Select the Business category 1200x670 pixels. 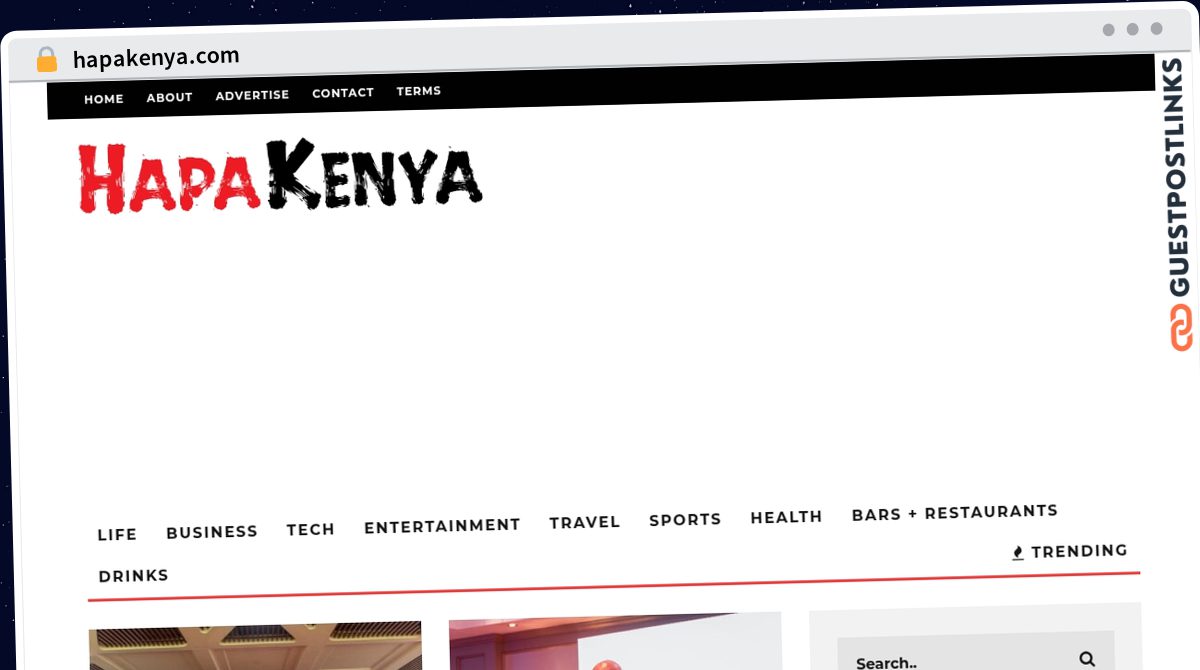pos(212,532)
